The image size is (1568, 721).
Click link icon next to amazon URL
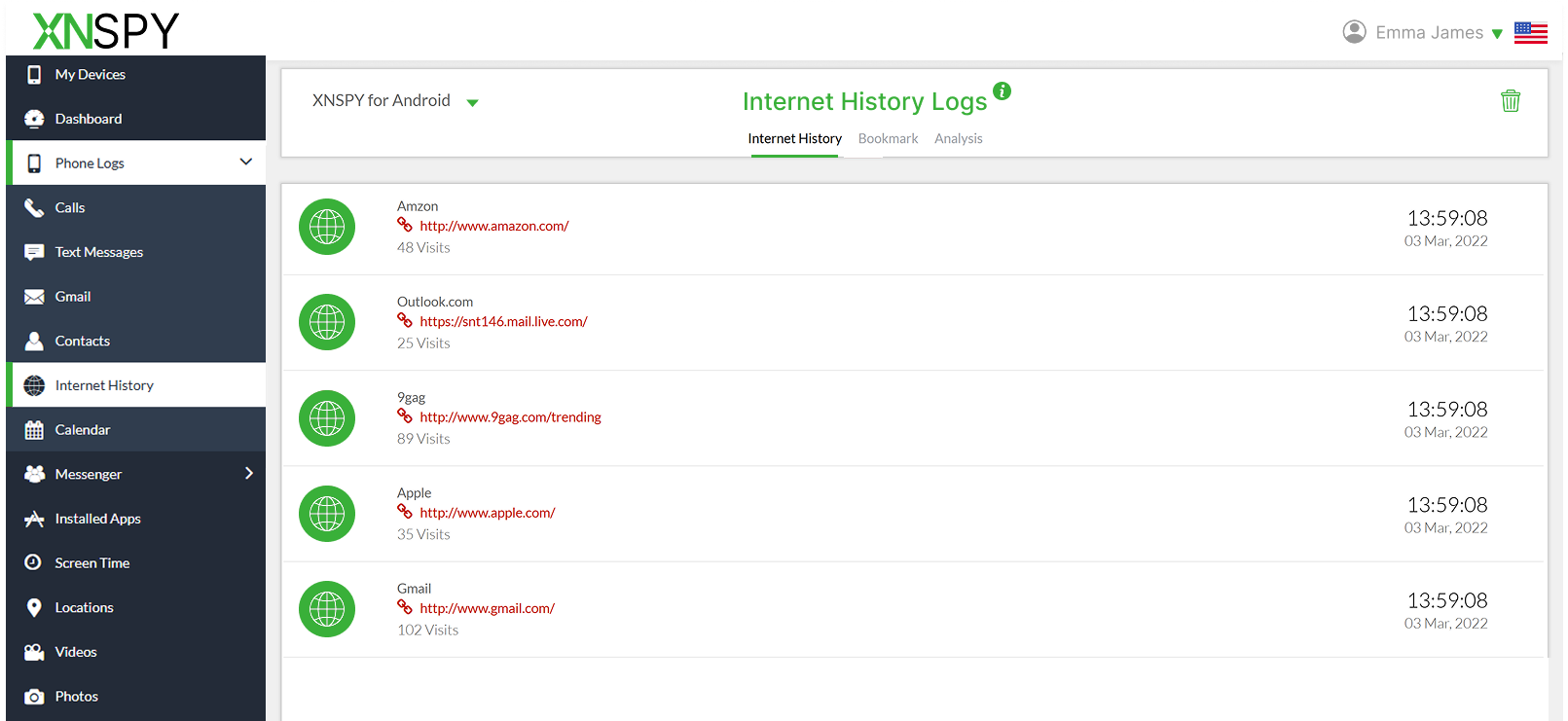[x=405, y=225]
